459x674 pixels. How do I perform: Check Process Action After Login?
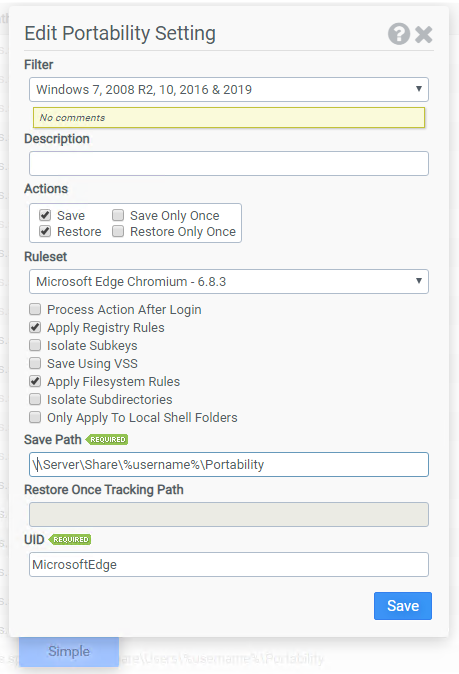(x=35, y=309)
